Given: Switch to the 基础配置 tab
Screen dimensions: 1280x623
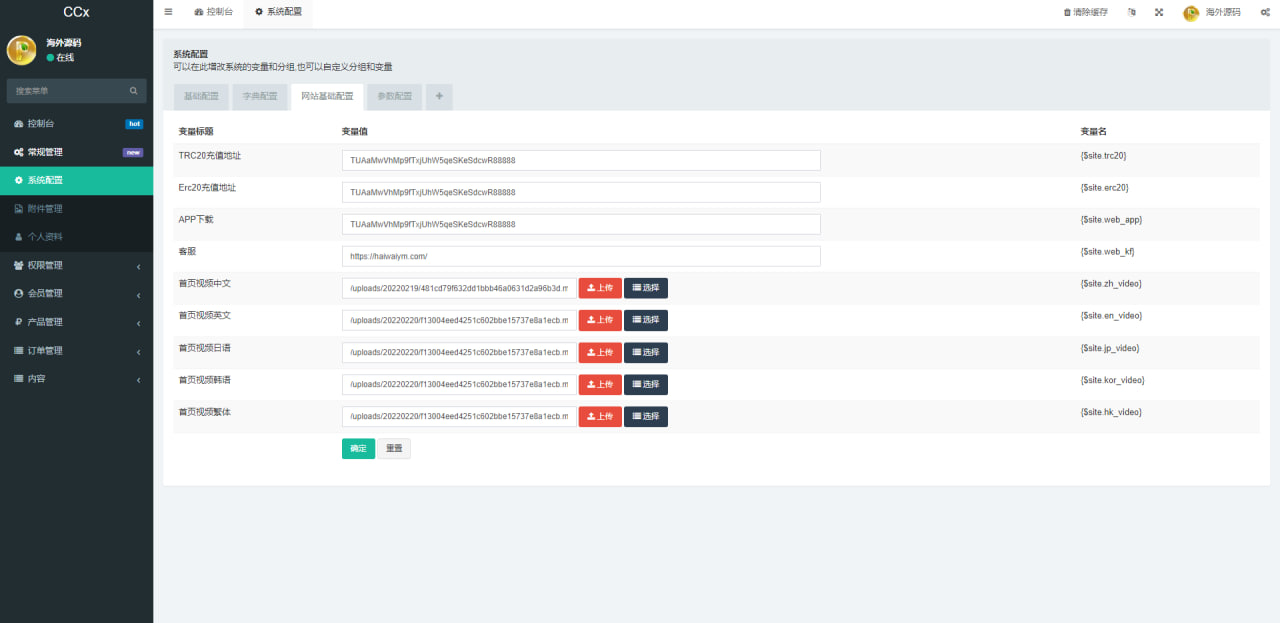Looking at the screenshot, I should [200, 97].
